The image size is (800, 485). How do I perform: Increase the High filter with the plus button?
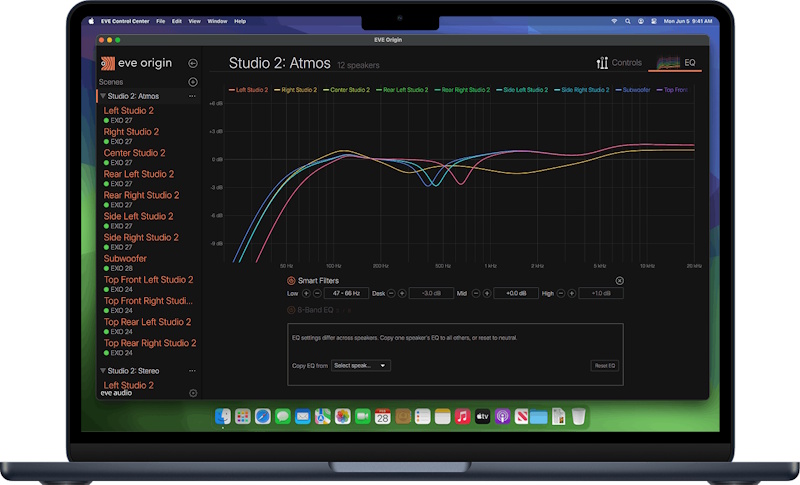click(x=572, y=293)
